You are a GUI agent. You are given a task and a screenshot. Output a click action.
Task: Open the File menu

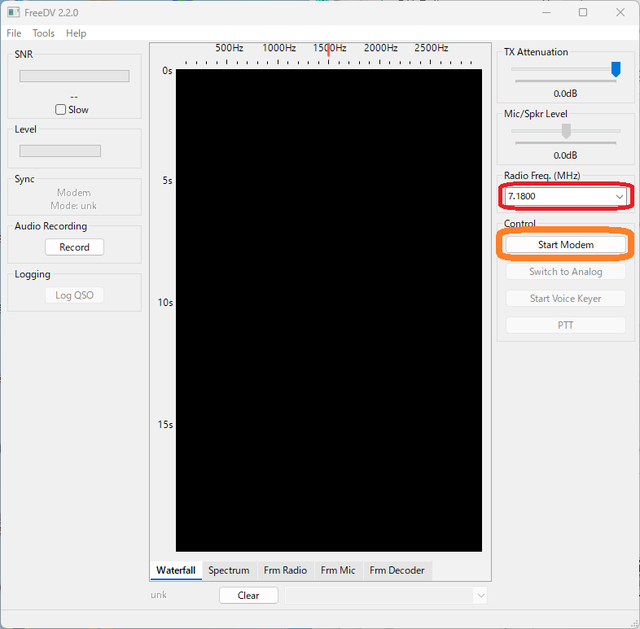[x=14, y=33]
